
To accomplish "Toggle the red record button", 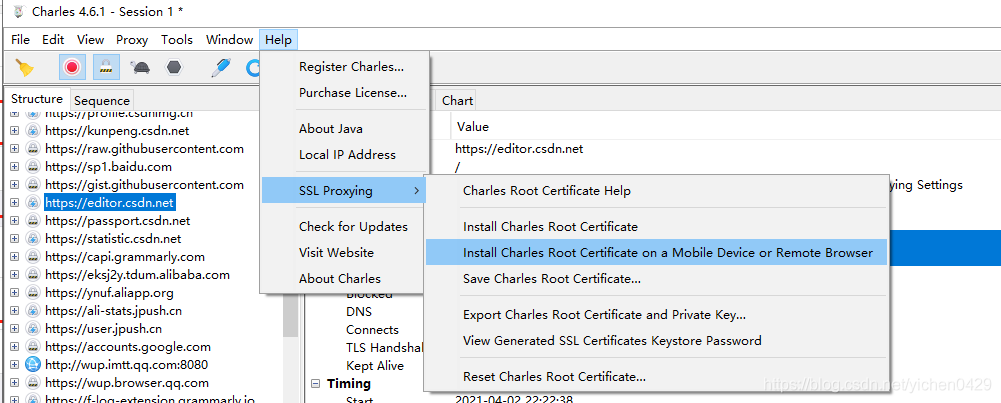I will pos(72,67).
